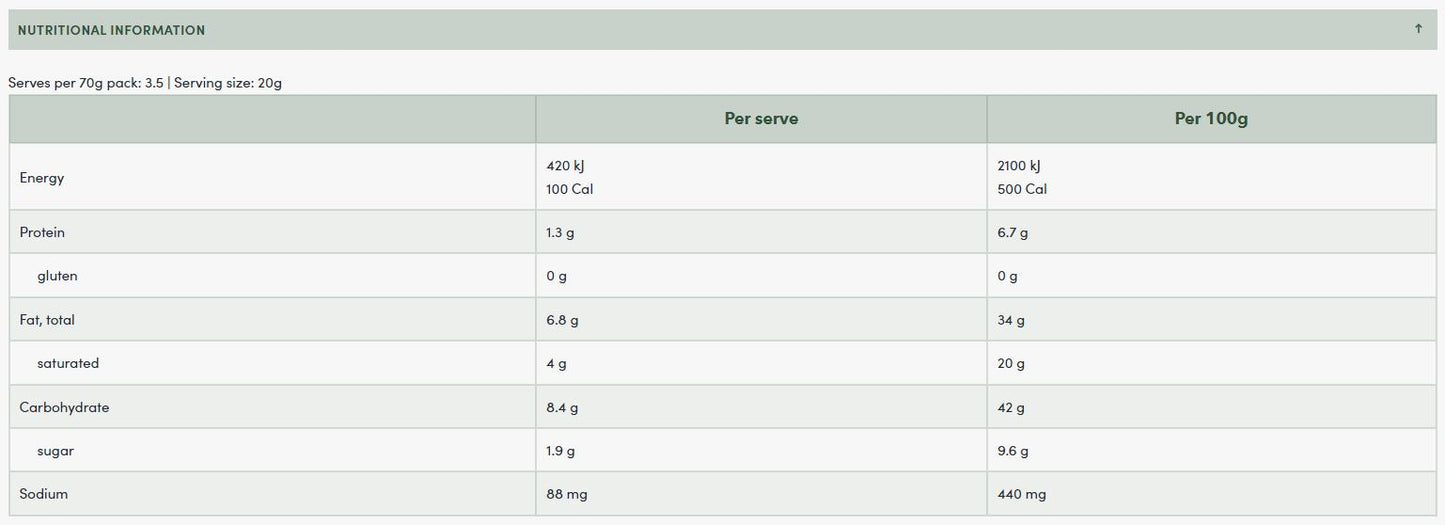
Task: Select the 440 mg sodium value
Action: [1022, 494]
